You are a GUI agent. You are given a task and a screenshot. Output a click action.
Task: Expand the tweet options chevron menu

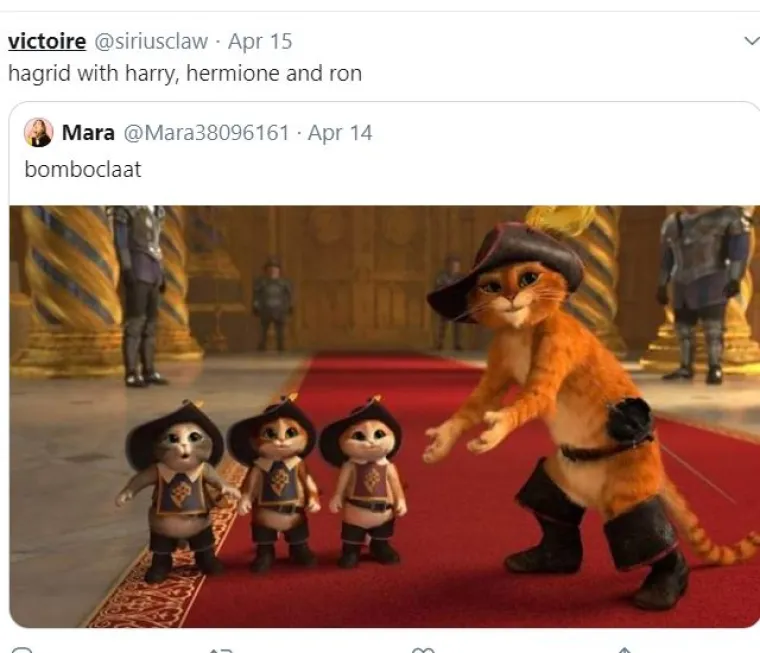pyautogui.click(x=752, y=41)
